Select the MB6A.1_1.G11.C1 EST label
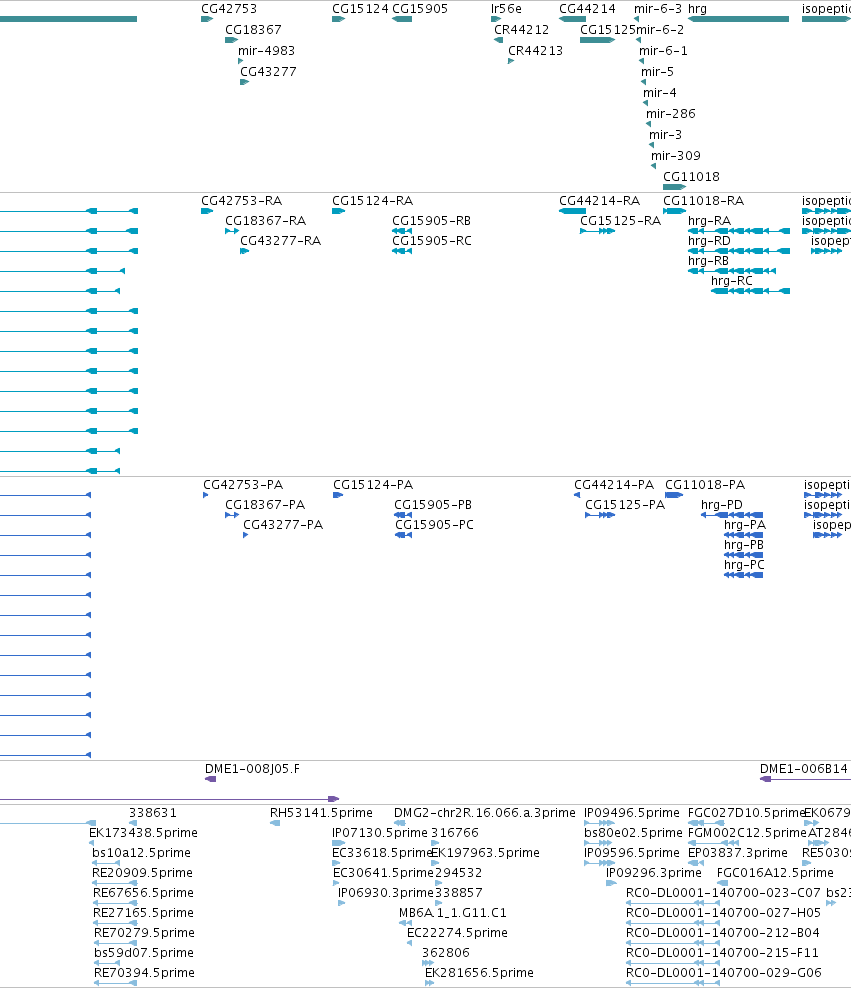 [453, 913]
